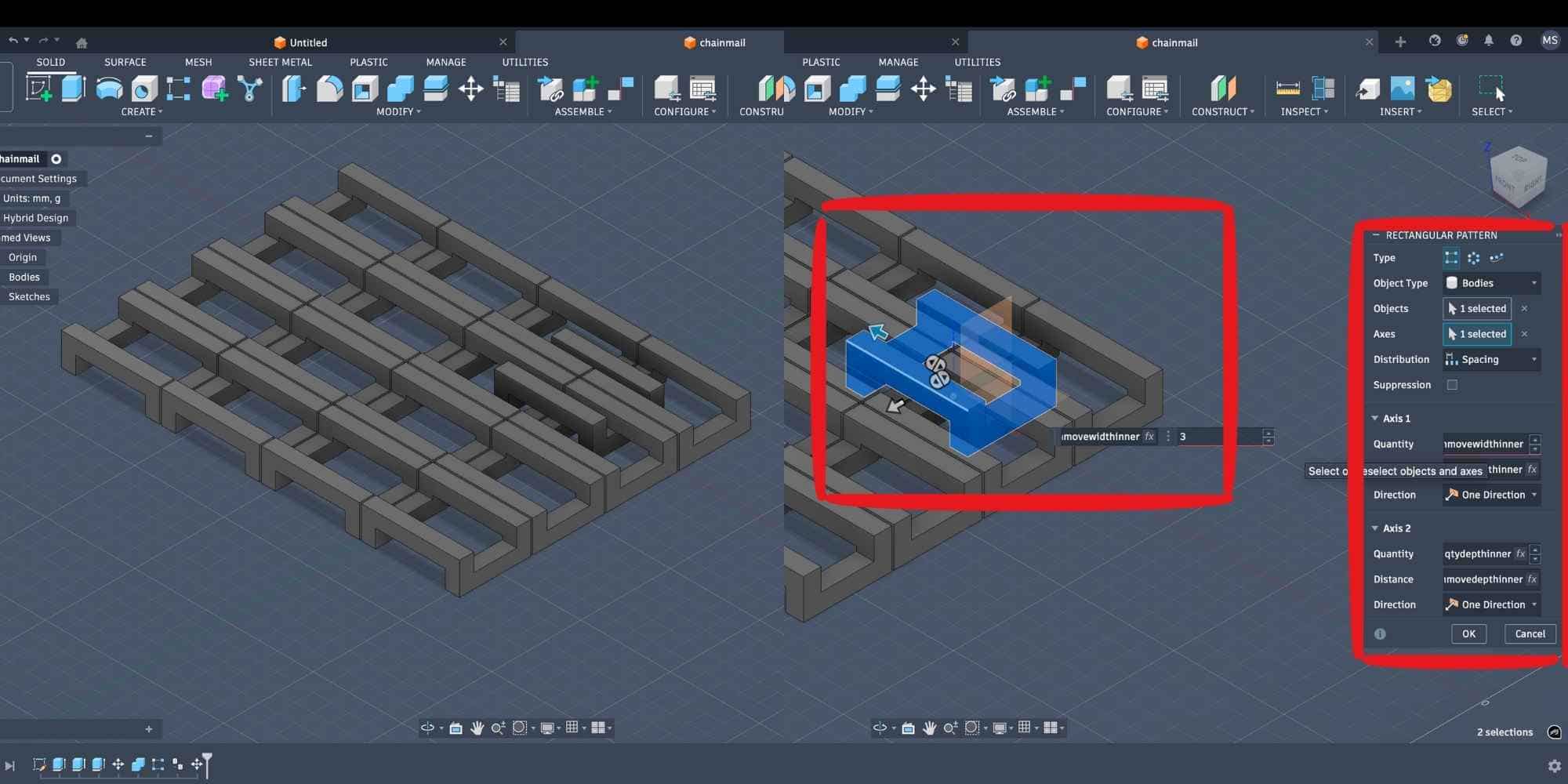Viewport: 1568px width, 784px height.
Task: Open the SHEET METAL ribbon tab
Action: [280, 62]
